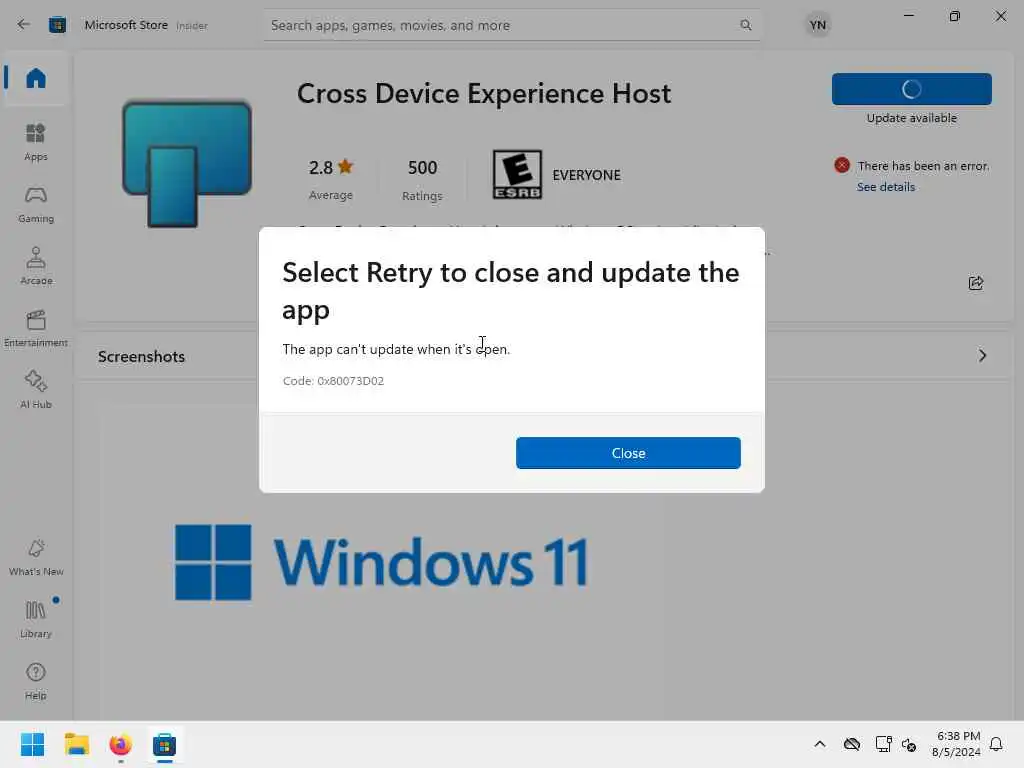Click the search magnifier icon
Image resolution: width=1024 pixels, height=768 pixels.
(x=745, y=25)
